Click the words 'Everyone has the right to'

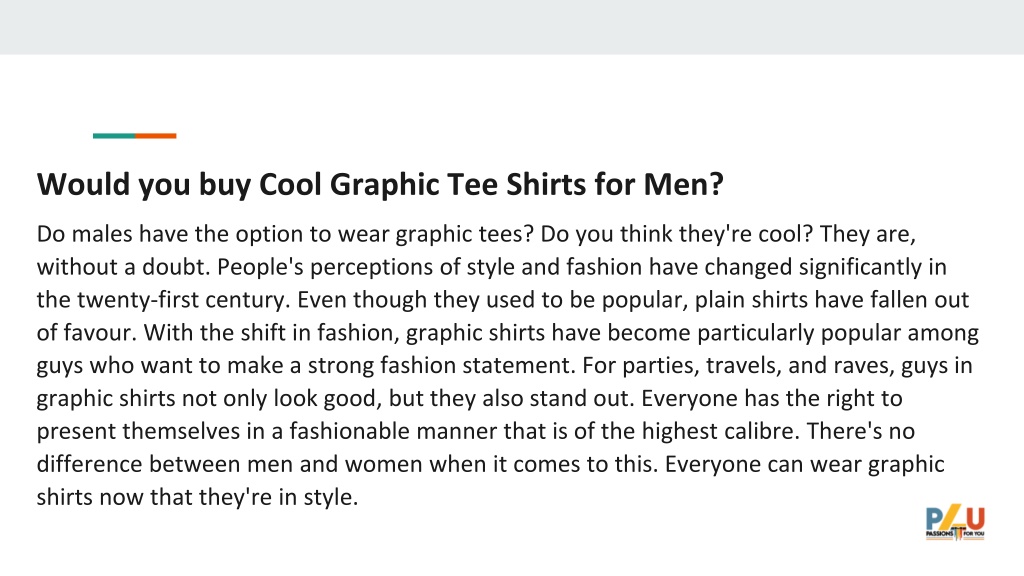(772, 398)
